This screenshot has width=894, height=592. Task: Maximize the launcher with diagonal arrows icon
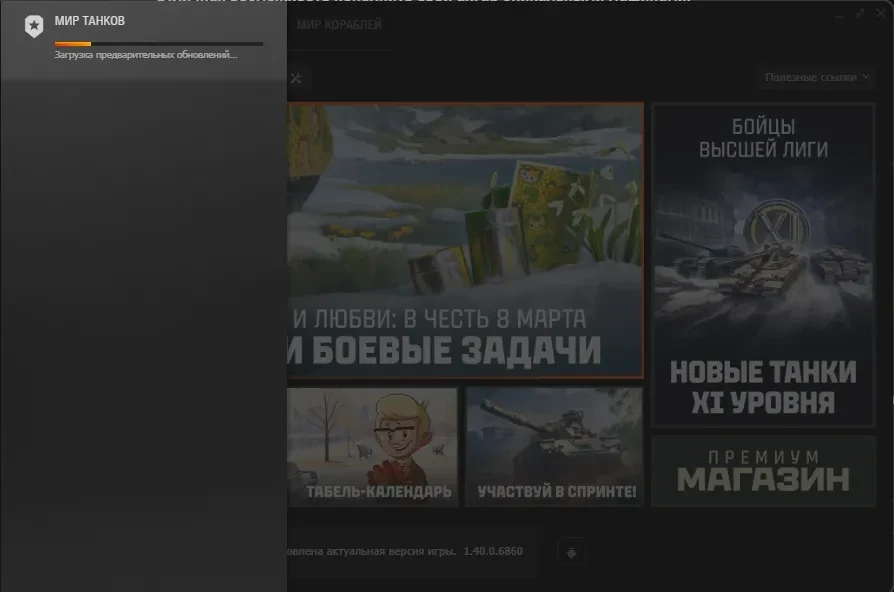859,14
